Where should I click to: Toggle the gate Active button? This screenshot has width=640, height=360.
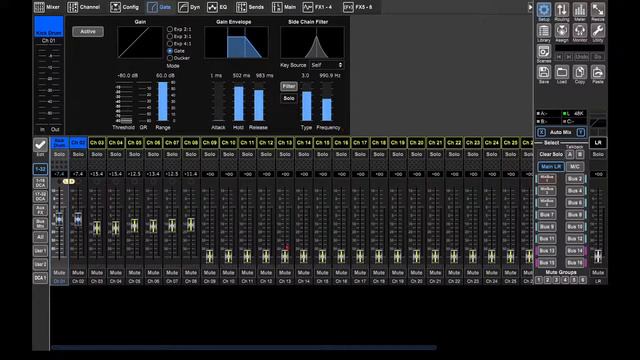tap(88, 31)
